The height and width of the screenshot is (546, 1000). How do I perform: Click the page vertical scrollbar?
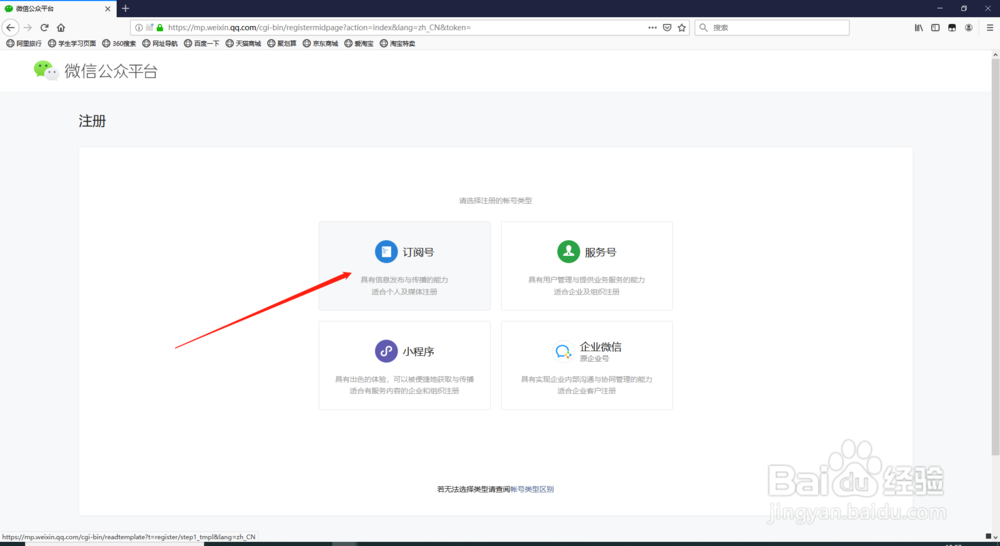[x=995, y=257]
